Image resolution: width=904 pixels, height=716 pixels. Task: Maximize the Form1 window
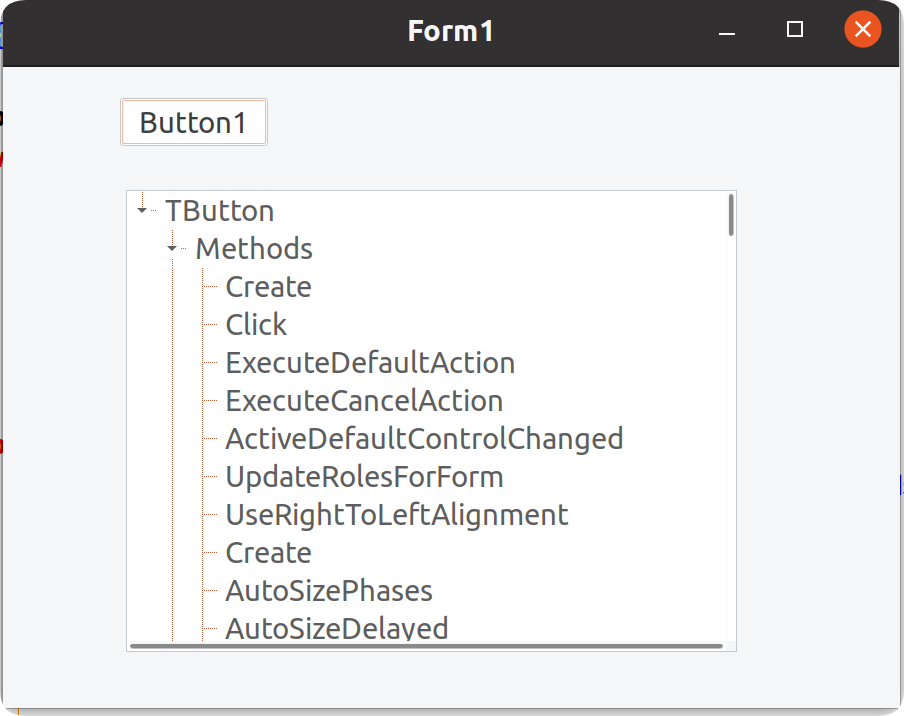pos(795,30)
